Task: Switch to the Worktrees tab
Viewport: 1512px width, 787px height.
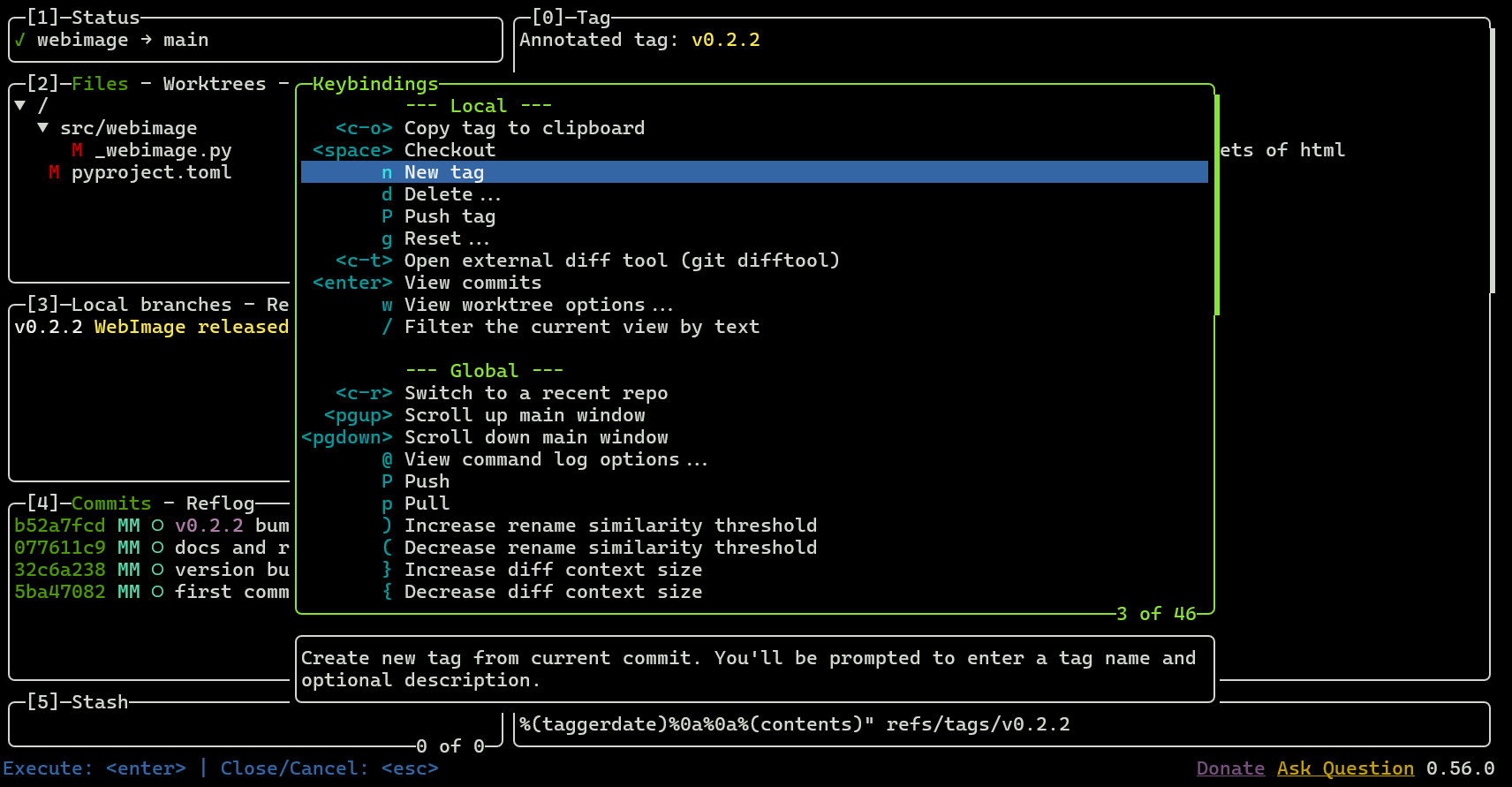Action: 215,84
